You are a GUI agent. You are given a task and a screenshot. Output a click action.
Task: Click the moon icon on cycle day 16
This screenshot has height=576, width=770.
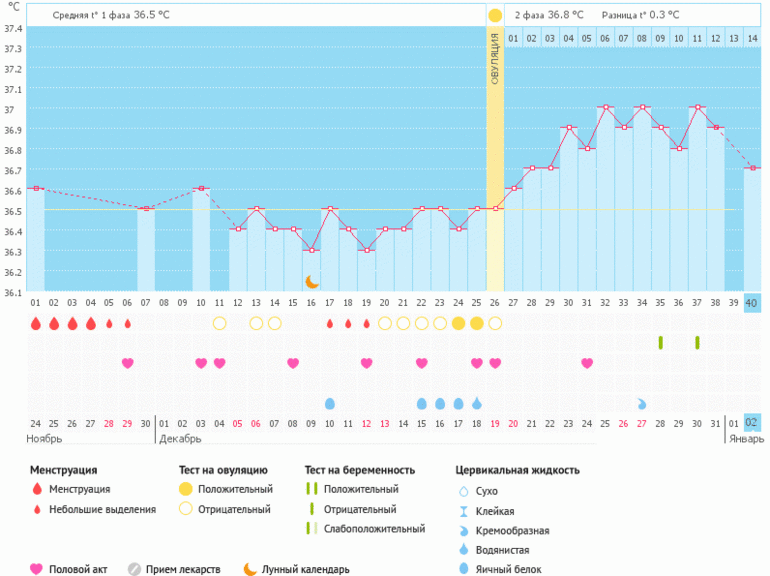tap(311, 282)
